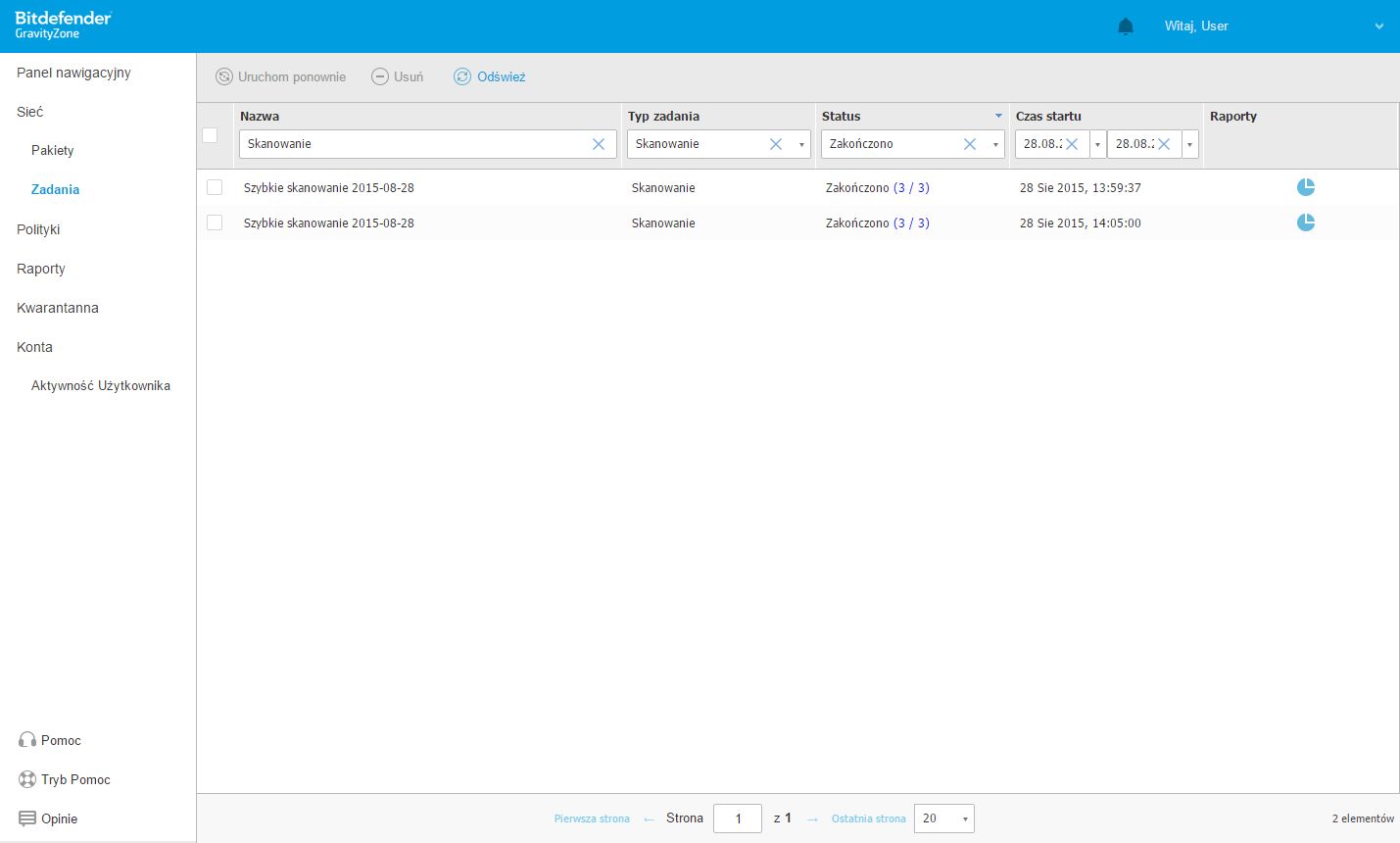Select Zadania in the sidebar

(x=56, y=189)
